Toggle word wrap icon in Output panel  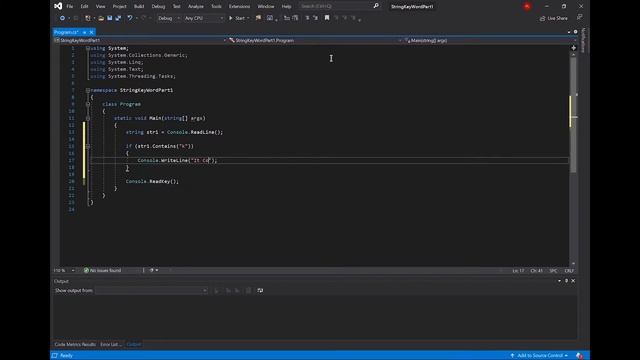[x=260, y=291]
